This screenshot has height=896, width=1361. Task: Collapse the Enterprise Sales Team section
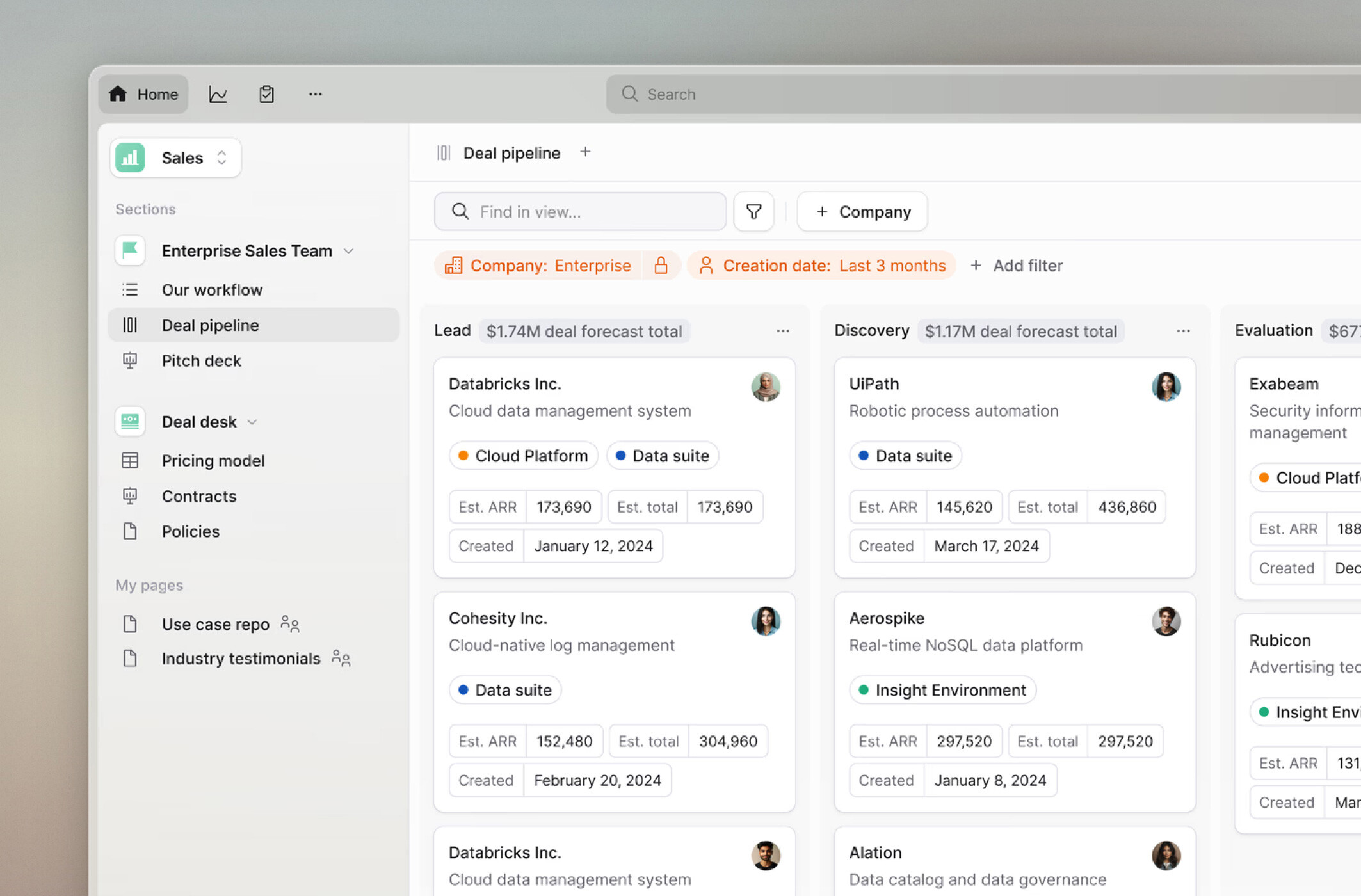click(349, 251)
